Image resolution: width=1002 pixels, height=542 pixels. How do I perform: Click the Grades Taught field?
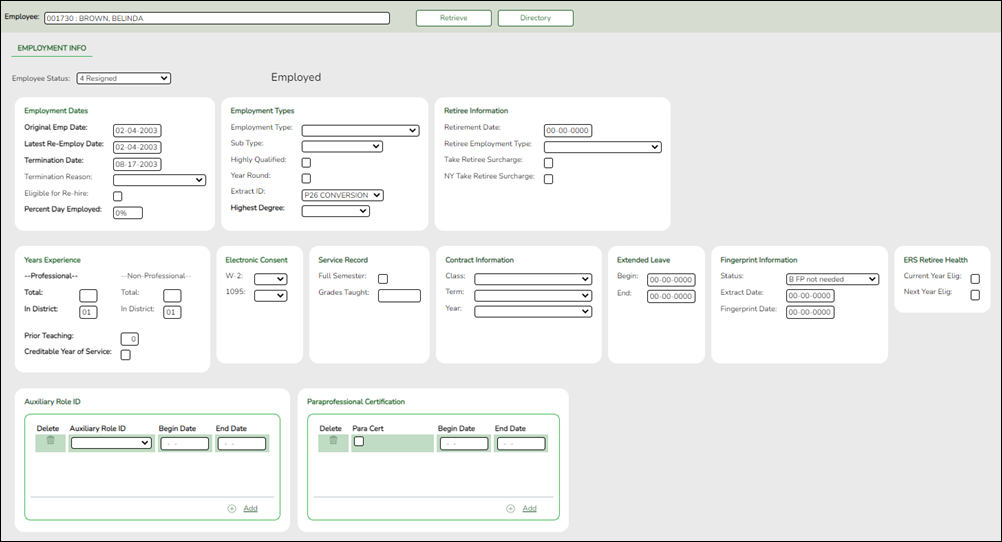point(399,295)
